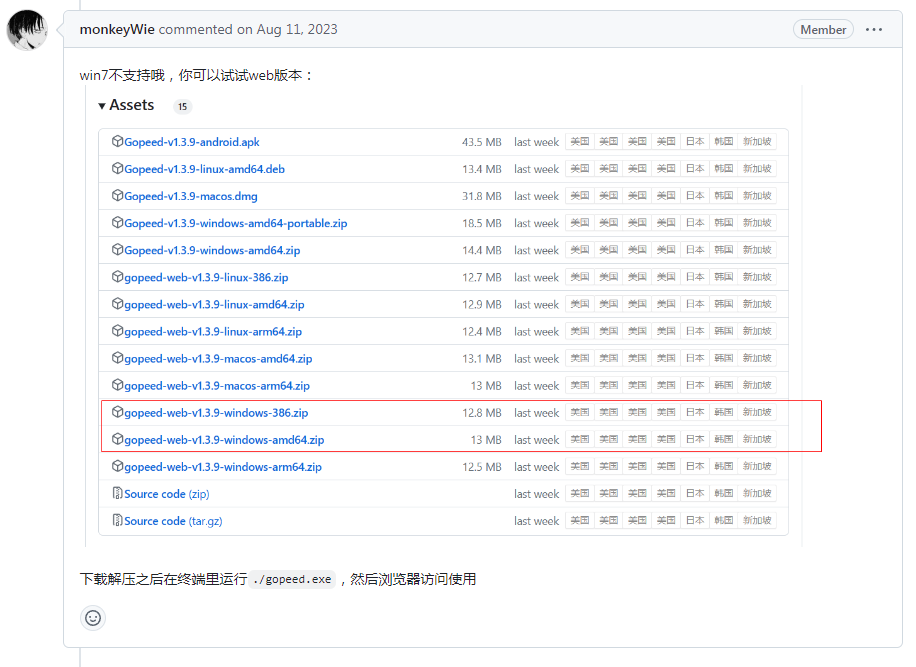The image size is (916, 667).
Task: Click 日本 mirror in the android.apk row
Action: point(695,141)
